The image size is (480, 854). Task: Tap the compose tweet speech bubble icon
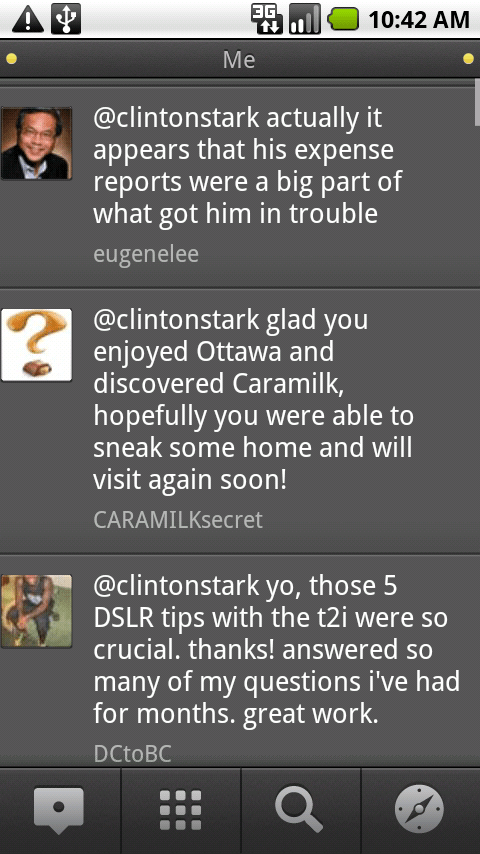[59, 810]
